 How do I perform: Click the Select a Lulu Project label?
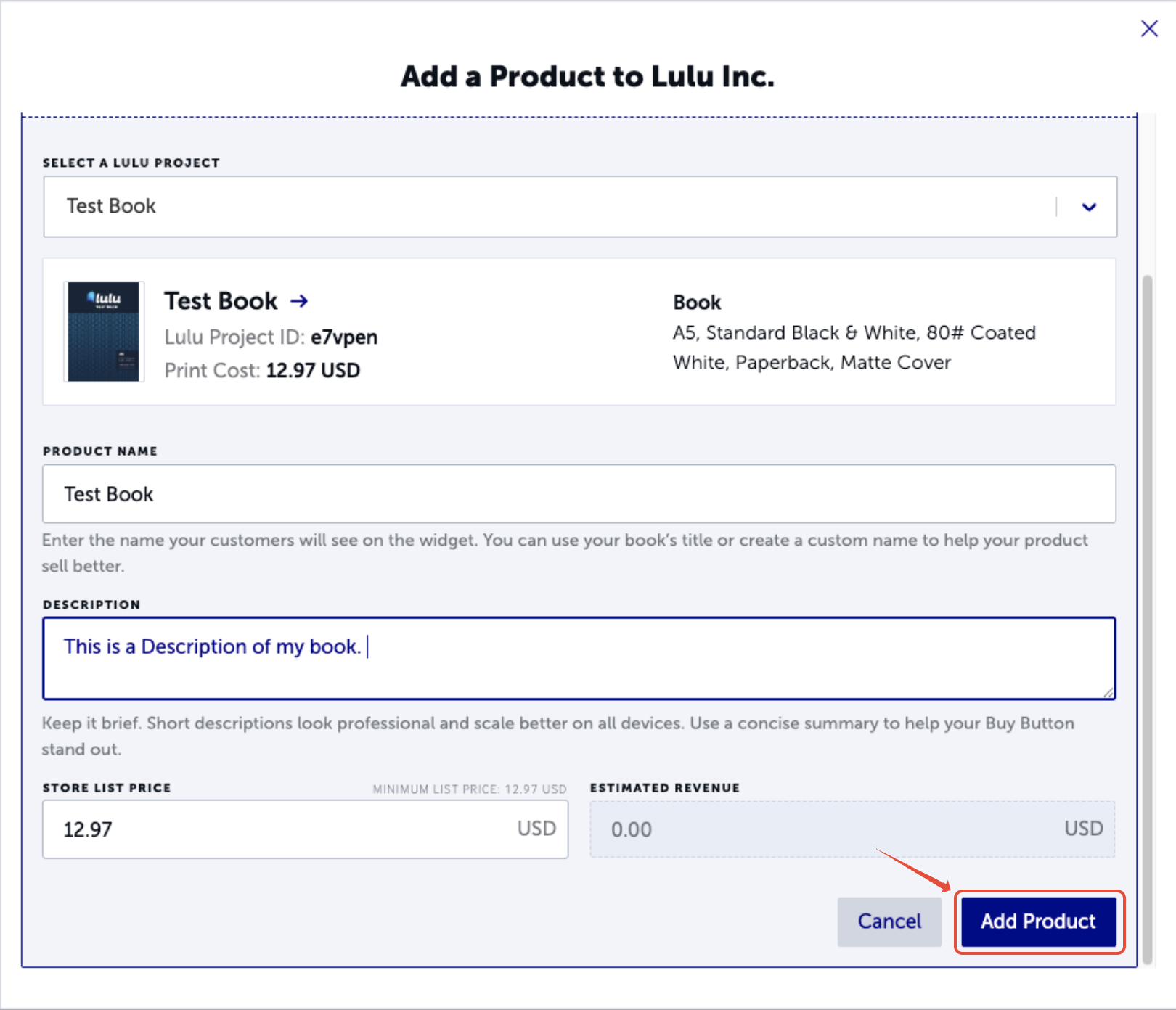pos(131,163)
